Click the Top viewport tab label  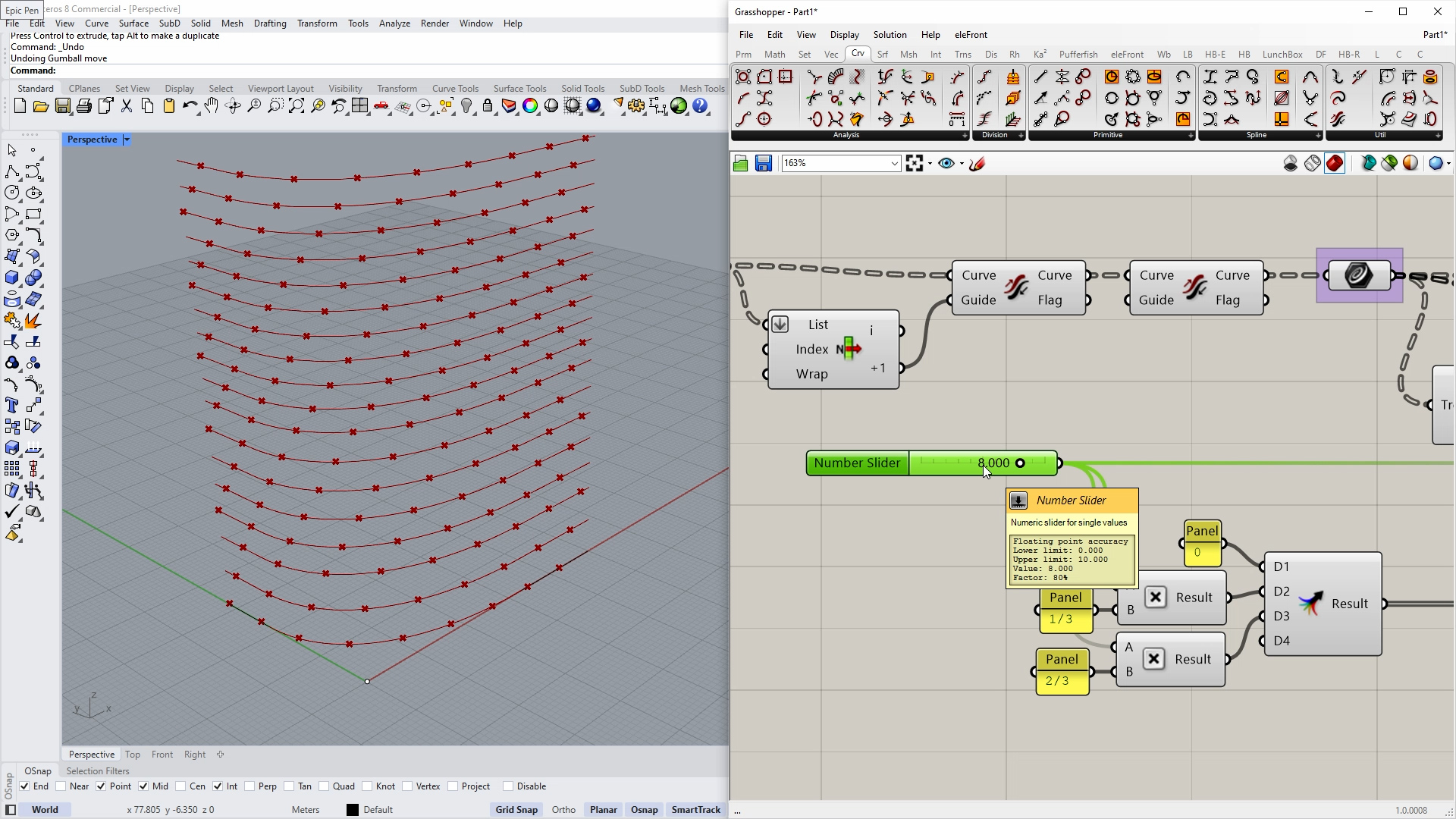[133, 754]
